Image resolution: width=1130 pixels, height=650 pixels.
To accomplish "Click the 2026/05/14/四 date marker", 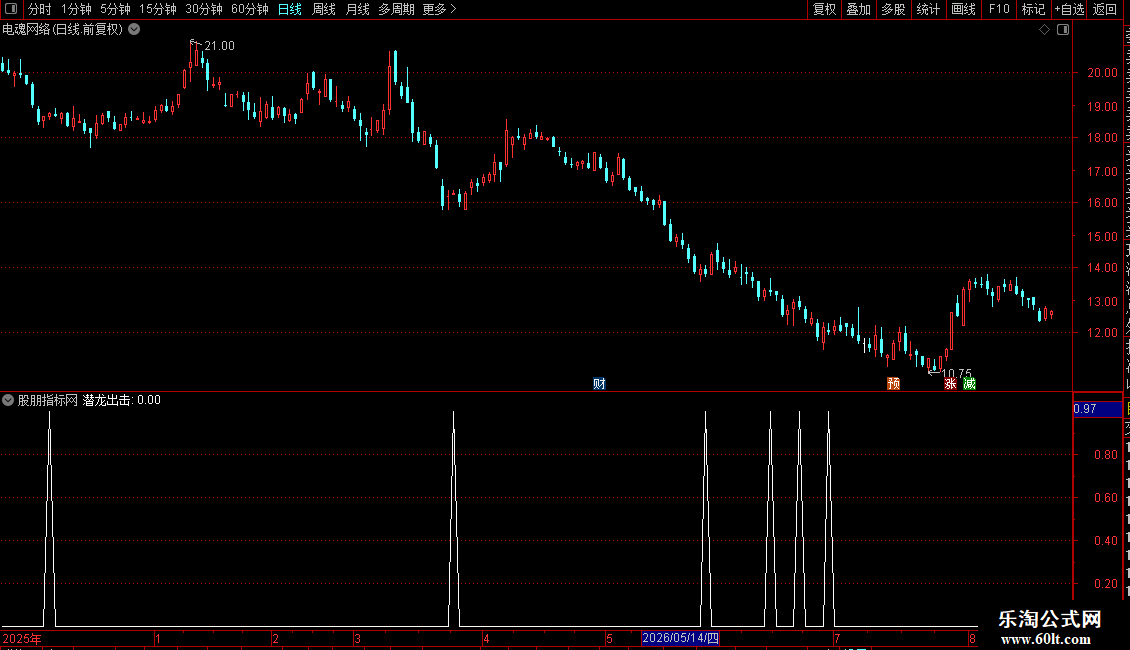I will (680, 638).
